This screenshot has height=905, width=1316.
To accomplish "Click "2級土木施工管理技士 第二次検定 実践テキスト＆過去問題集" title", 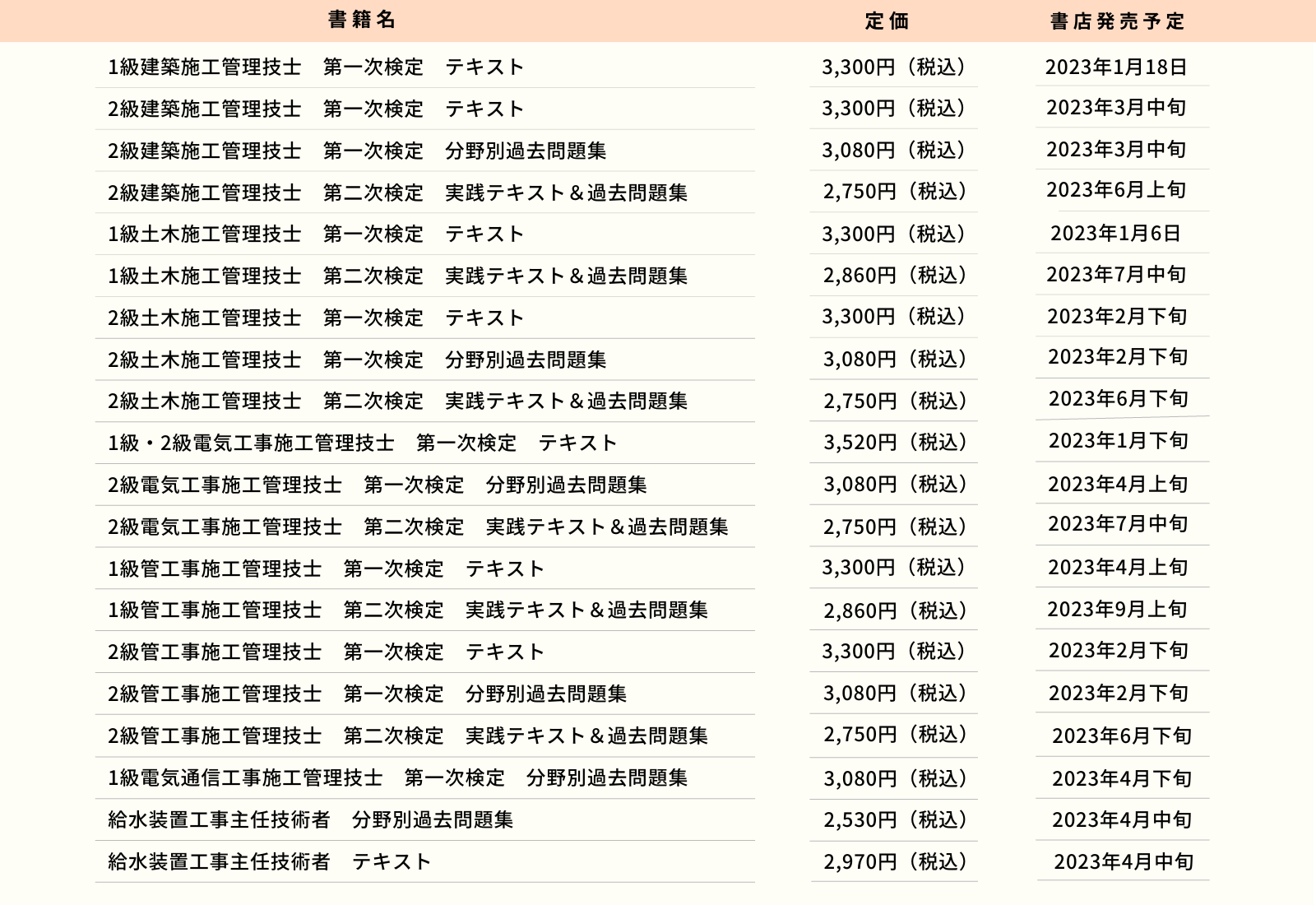I will [x=398, y=401].
